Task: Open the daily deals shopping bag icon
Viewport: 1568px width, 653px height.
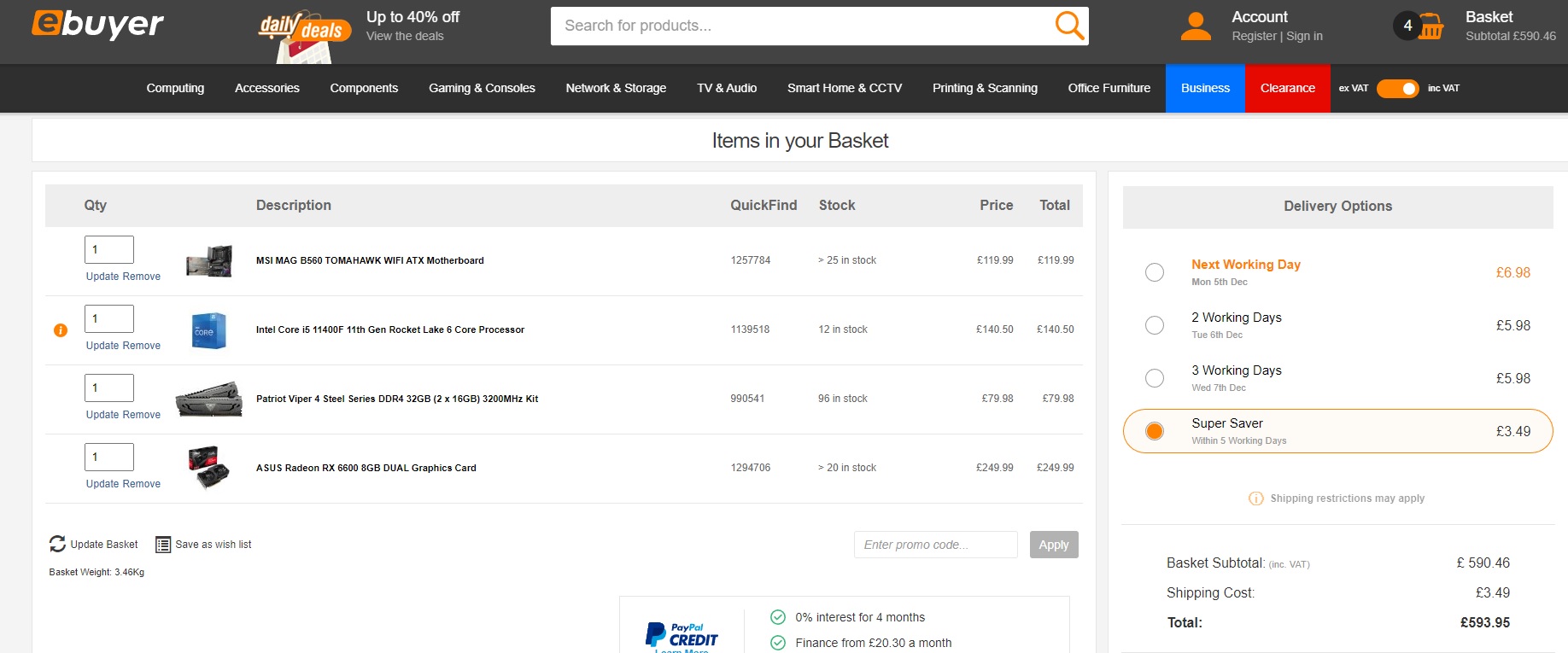Action: pyautogui.click(x=304, y=37)
